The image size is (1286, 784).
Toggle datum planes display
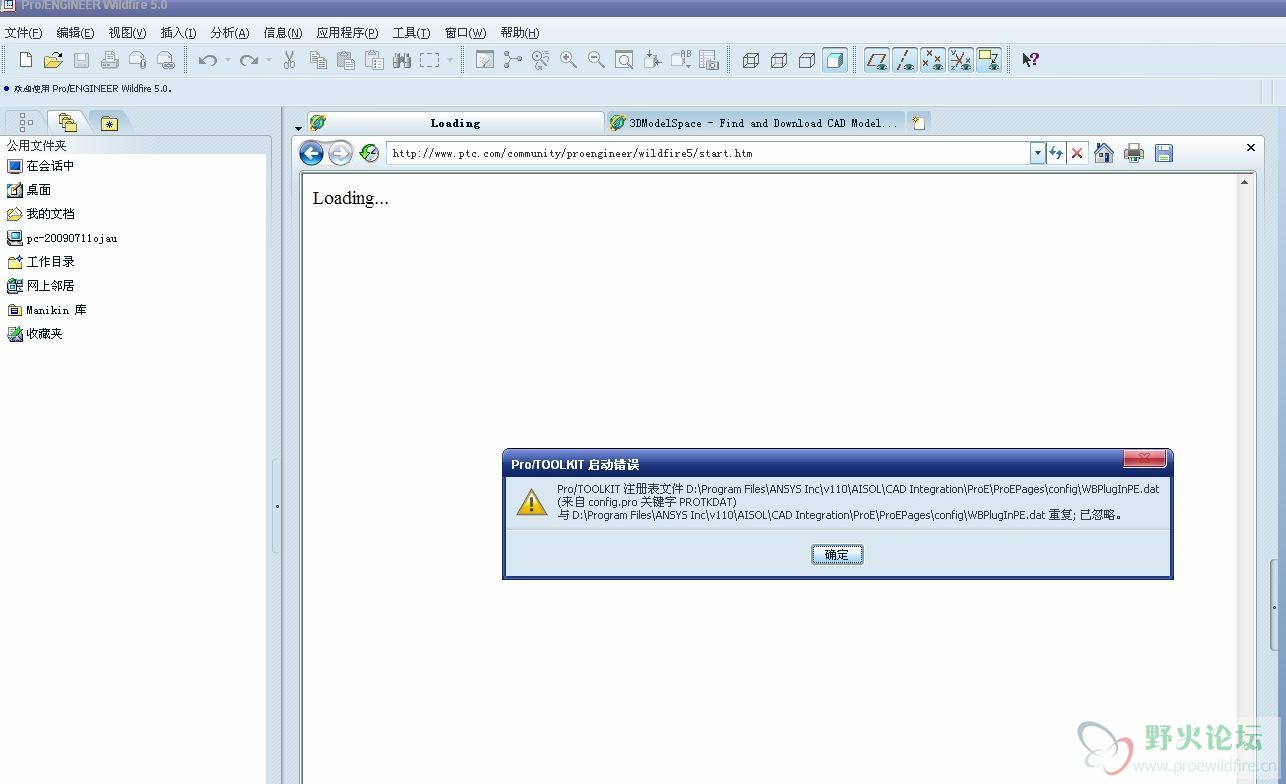tap(877, 60)
